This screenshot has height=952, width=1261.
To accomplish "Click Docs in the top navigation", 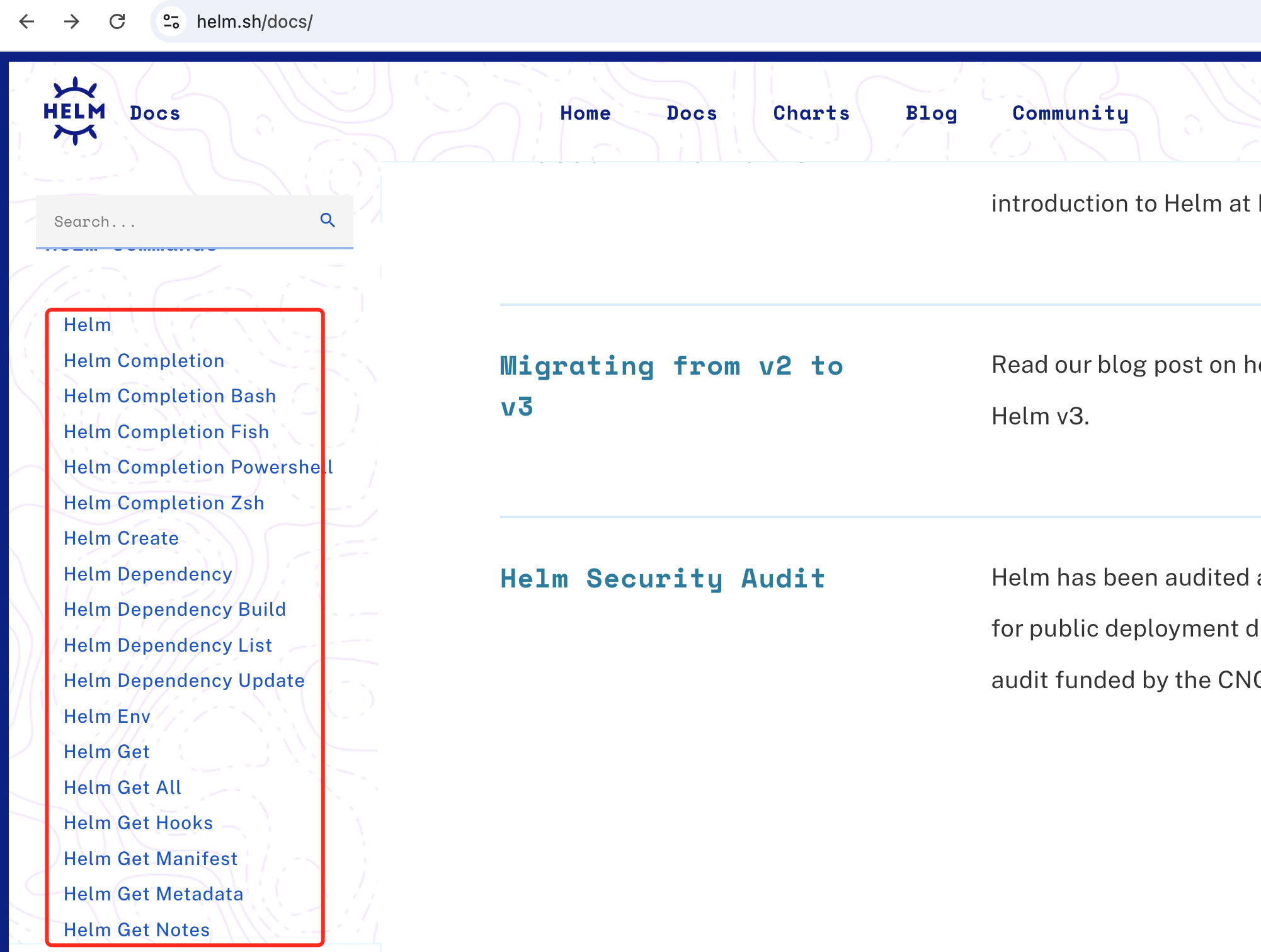I will [692, 113].
